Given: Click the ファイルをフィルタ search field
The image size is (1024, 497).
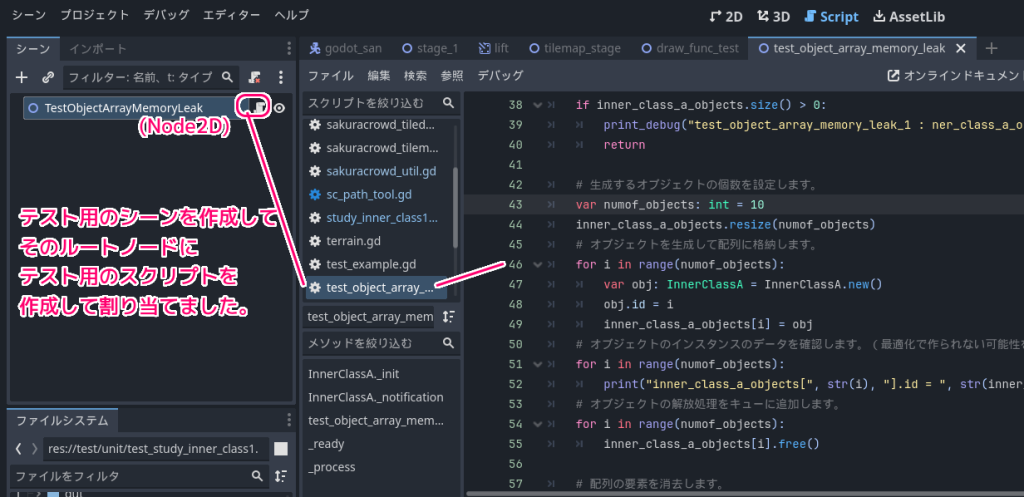Looking at the screenshot, I should pos(139,475).
